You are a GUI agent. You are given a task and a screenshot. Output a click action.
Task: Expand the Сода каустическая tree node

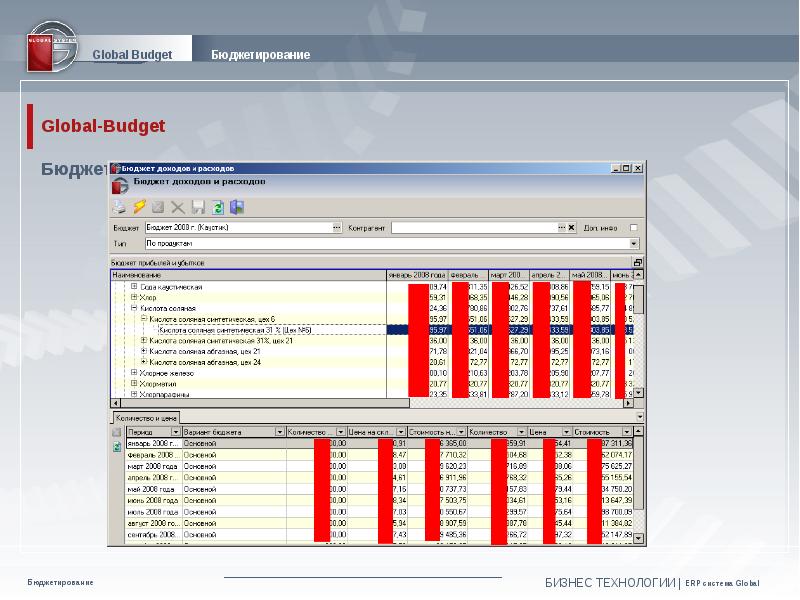pyautogui.click(x=134, y=287)
